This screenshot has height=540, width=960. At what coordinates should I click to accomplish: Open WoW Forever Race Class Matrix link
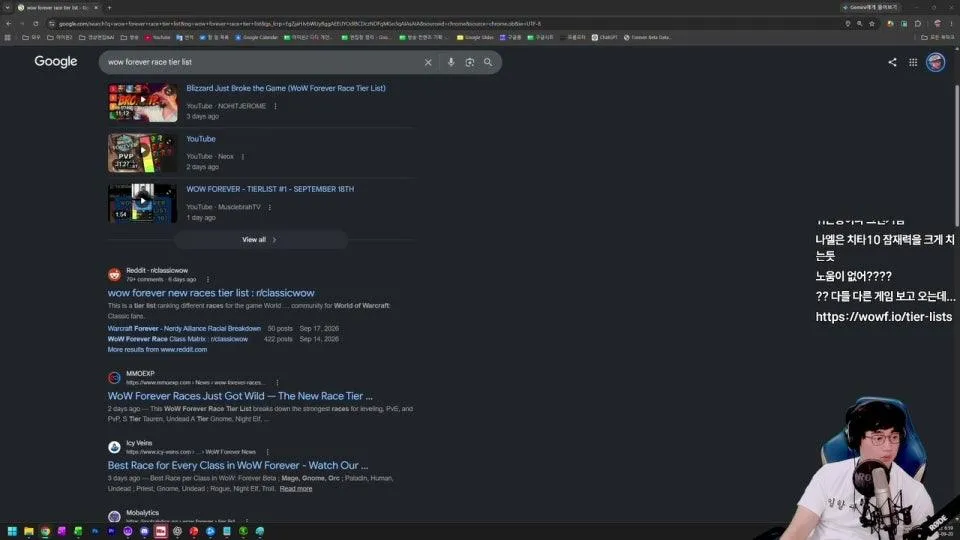coord(178,339)
